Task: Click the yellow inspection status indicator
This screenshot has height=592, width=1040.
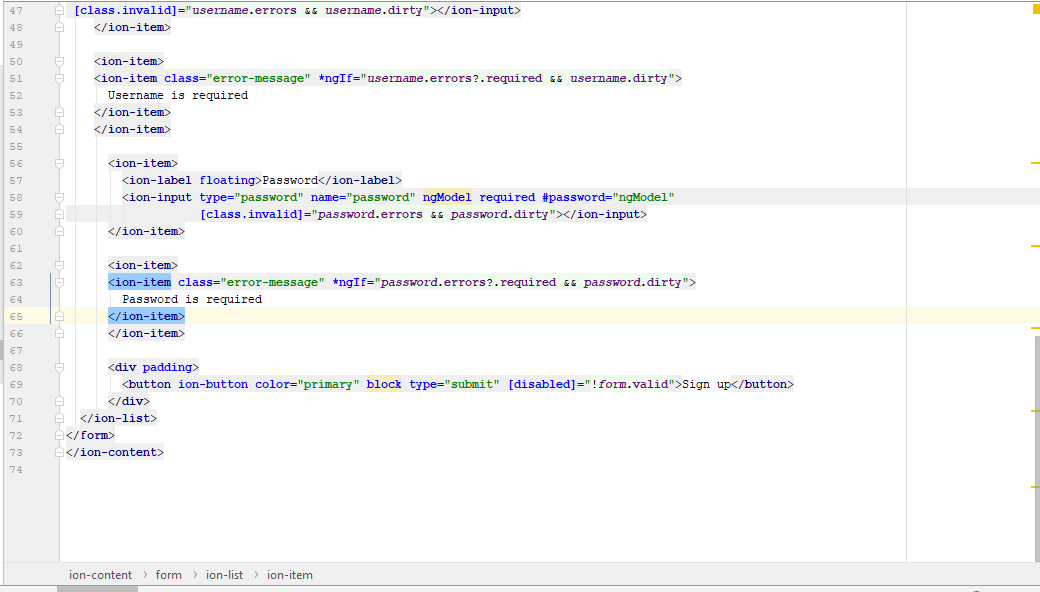Action: (x=1034, y=7)
